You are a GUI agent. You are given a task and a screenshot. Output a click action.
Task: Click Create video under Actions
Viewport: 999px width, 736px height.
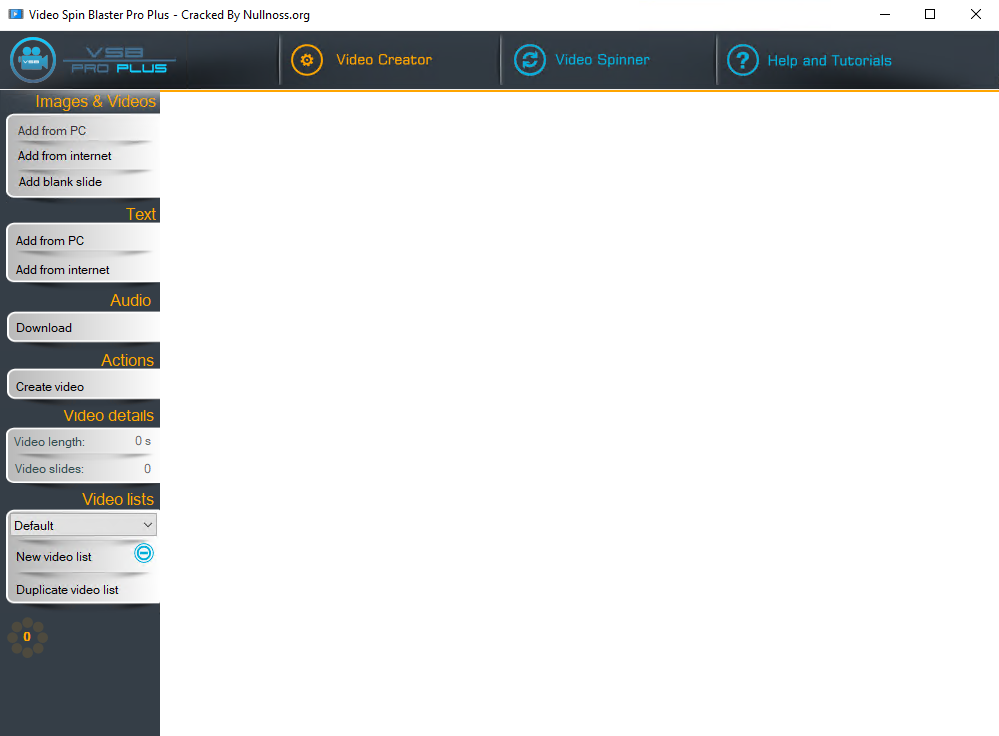50,387
